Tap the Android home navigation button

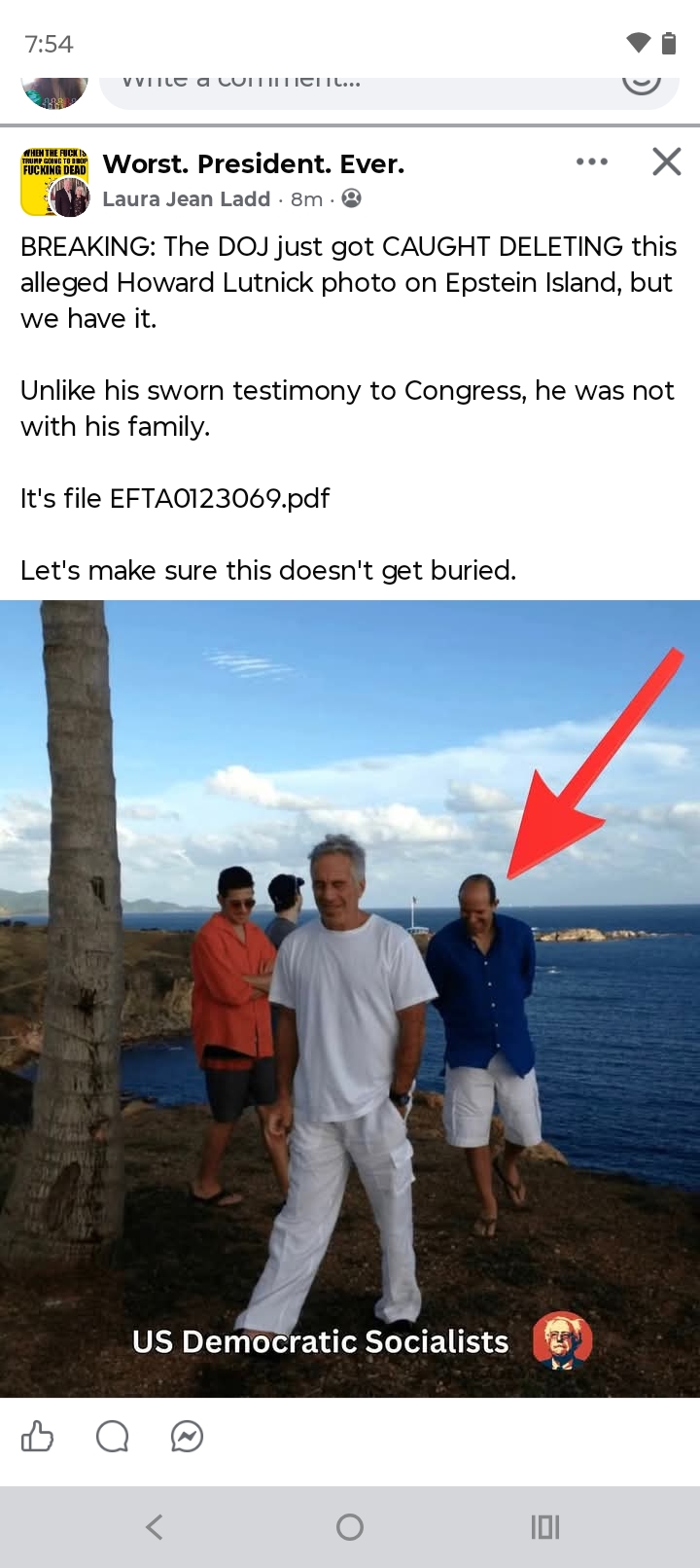pyautogui.click(x=350, y=1526)
